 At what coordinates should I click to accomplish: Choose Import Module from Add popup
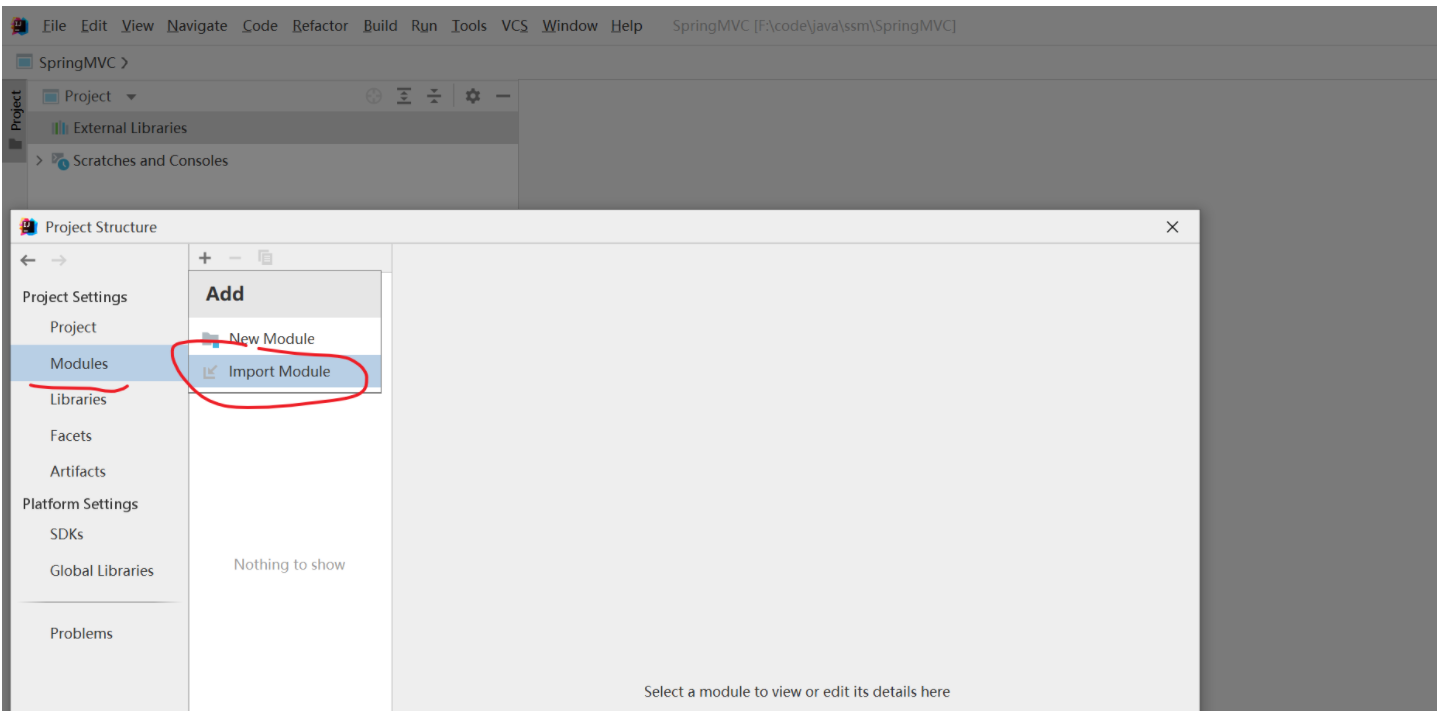[285, 372]
